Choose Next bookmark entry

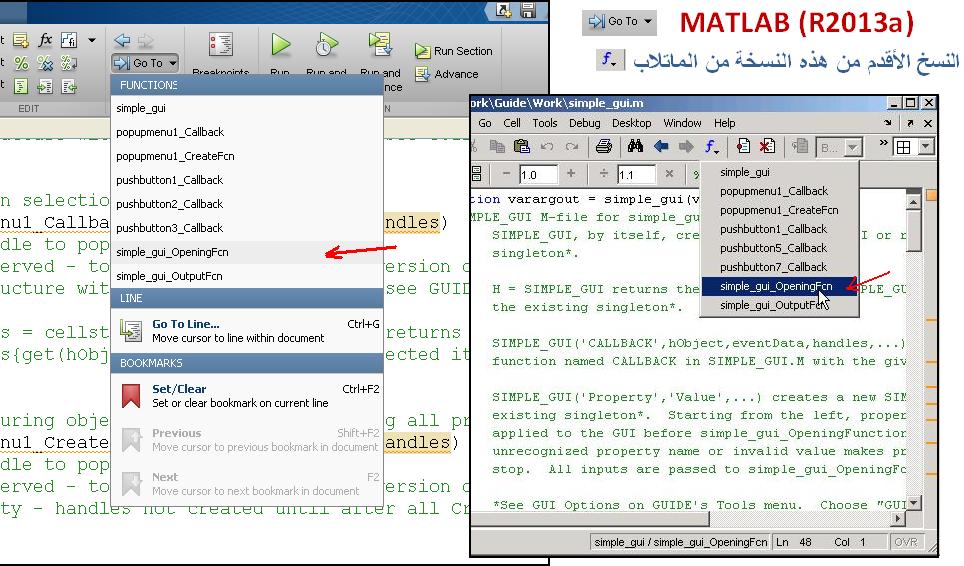pyautogui.click(x=247, y=484)
